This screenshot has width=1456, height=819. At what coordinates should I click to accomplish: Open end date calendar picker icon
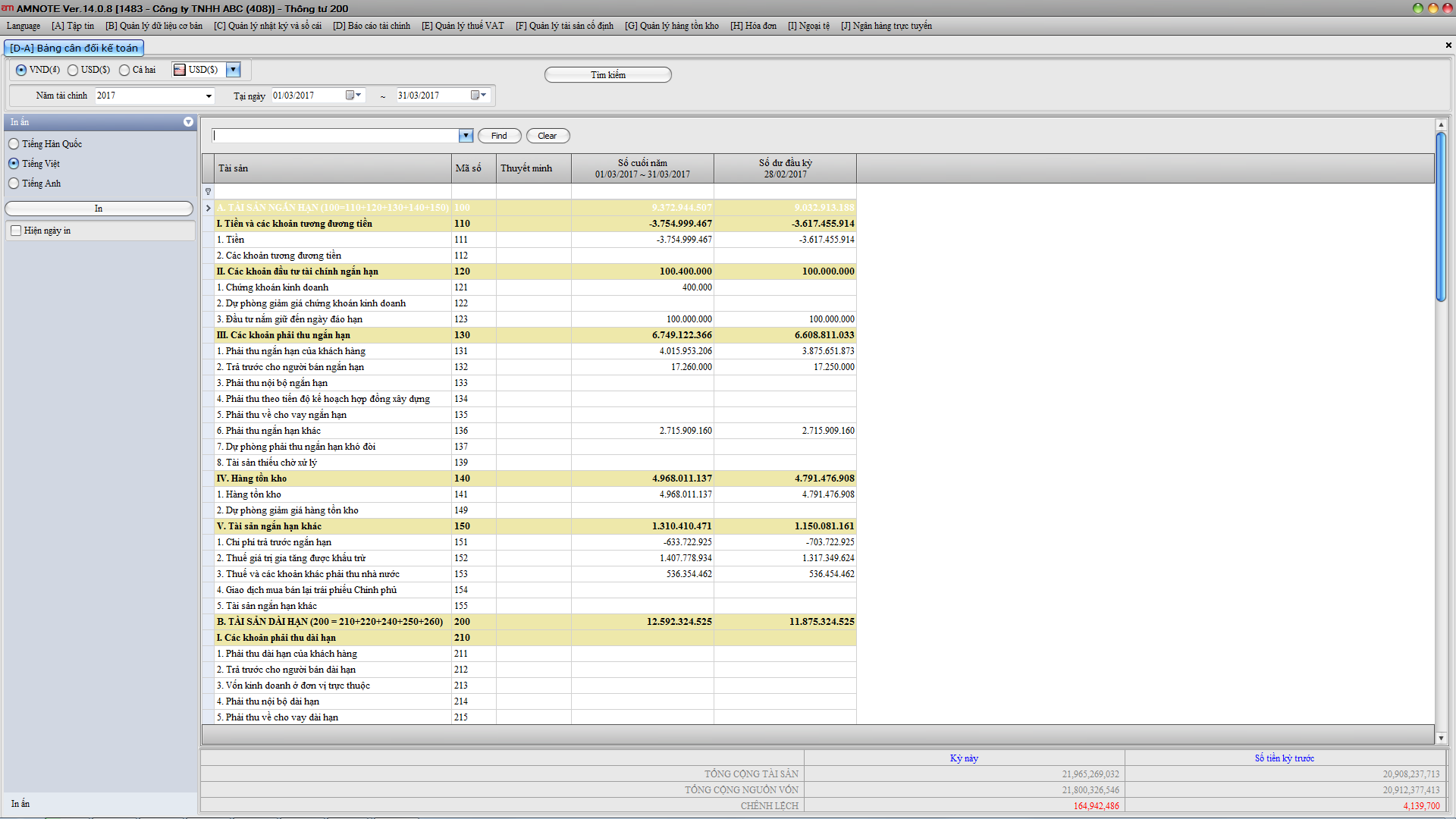pyautogui.click(x=475, y=96)
